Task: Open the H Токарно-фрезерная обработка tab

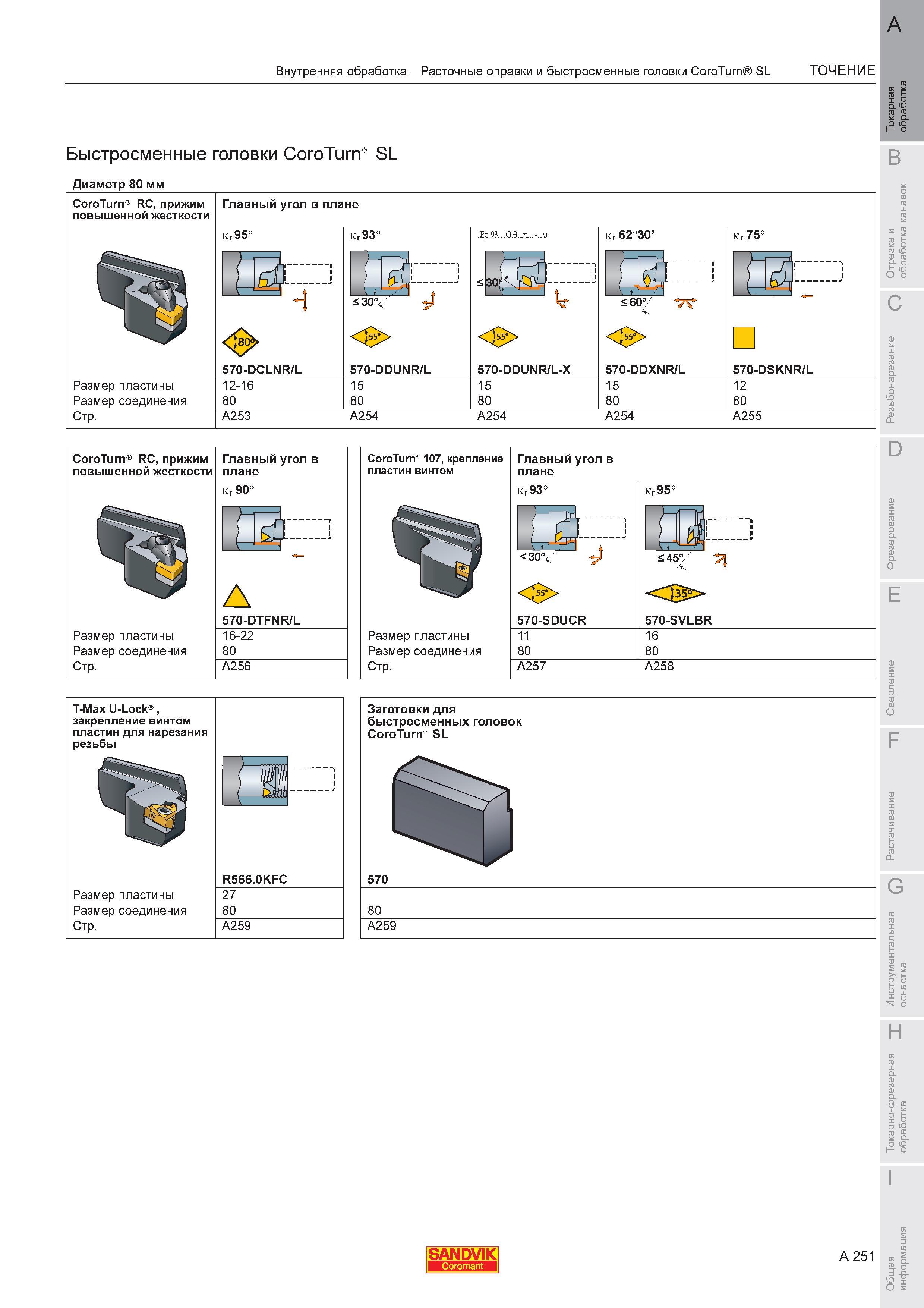Action: [901, 1090]
